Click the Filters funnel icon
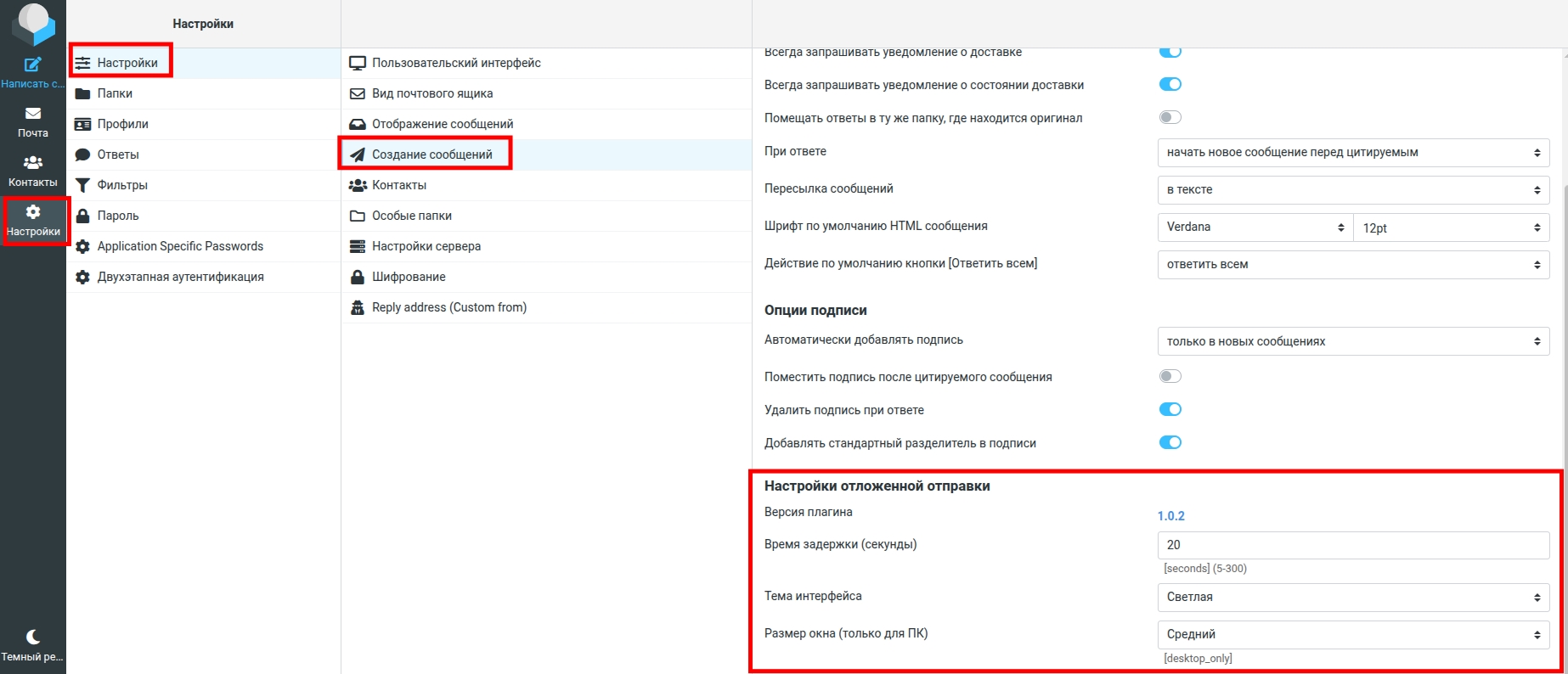 tap(82, 185)
